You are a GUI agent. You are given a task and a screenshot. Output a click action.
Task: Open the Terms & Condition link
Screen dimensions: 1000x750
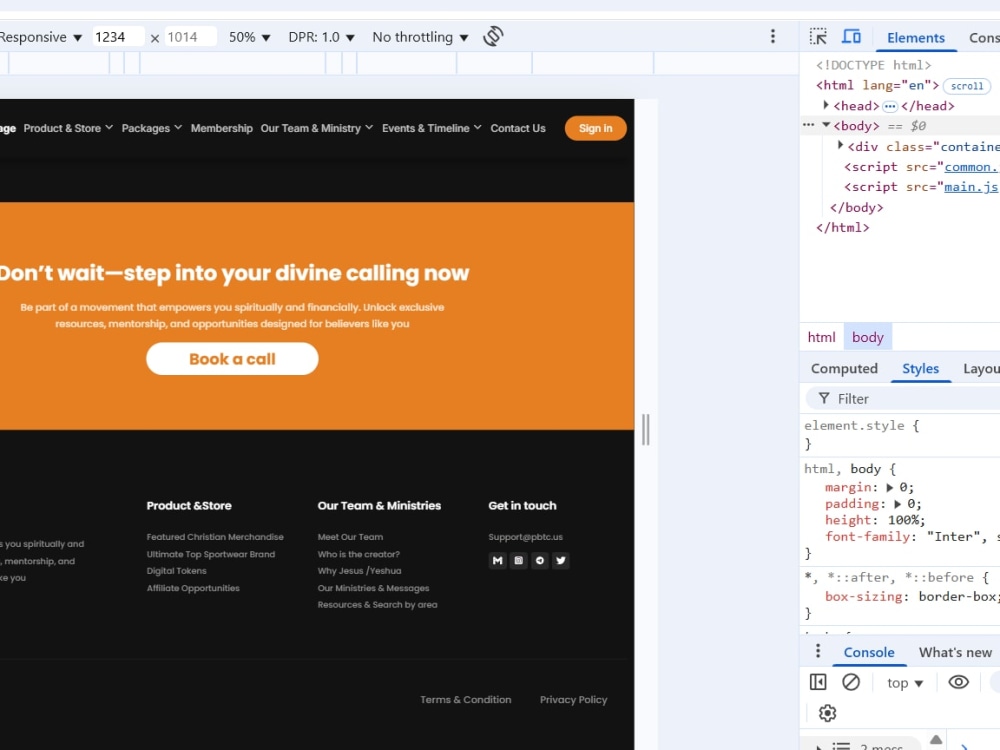tap(466, 700)
